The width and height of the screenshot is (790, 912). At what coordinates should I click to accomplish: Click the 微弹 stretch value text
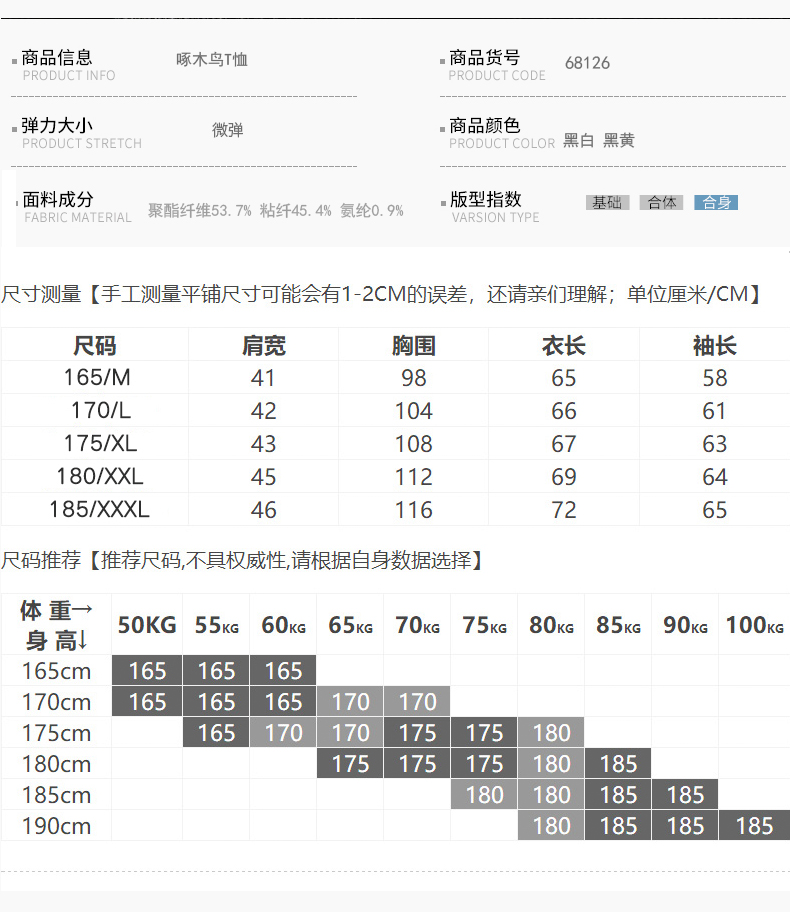pos(227,130)
